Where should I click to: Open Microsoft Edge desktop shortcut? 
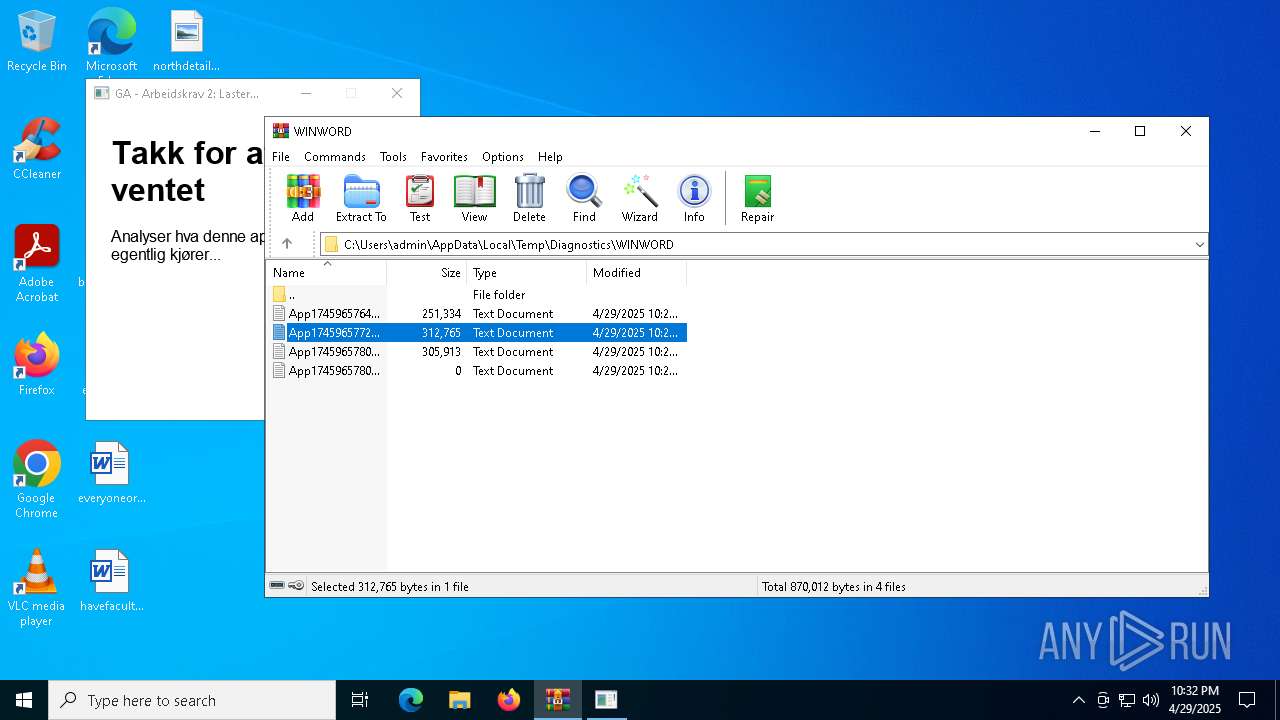click(x=111, y=41)
